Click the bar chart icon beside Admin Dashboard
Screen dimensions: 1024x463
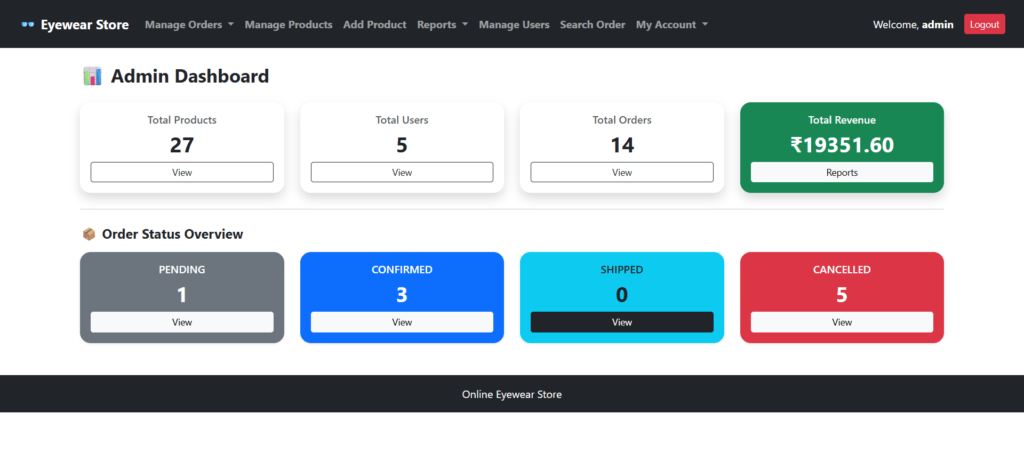coord(93,76)
